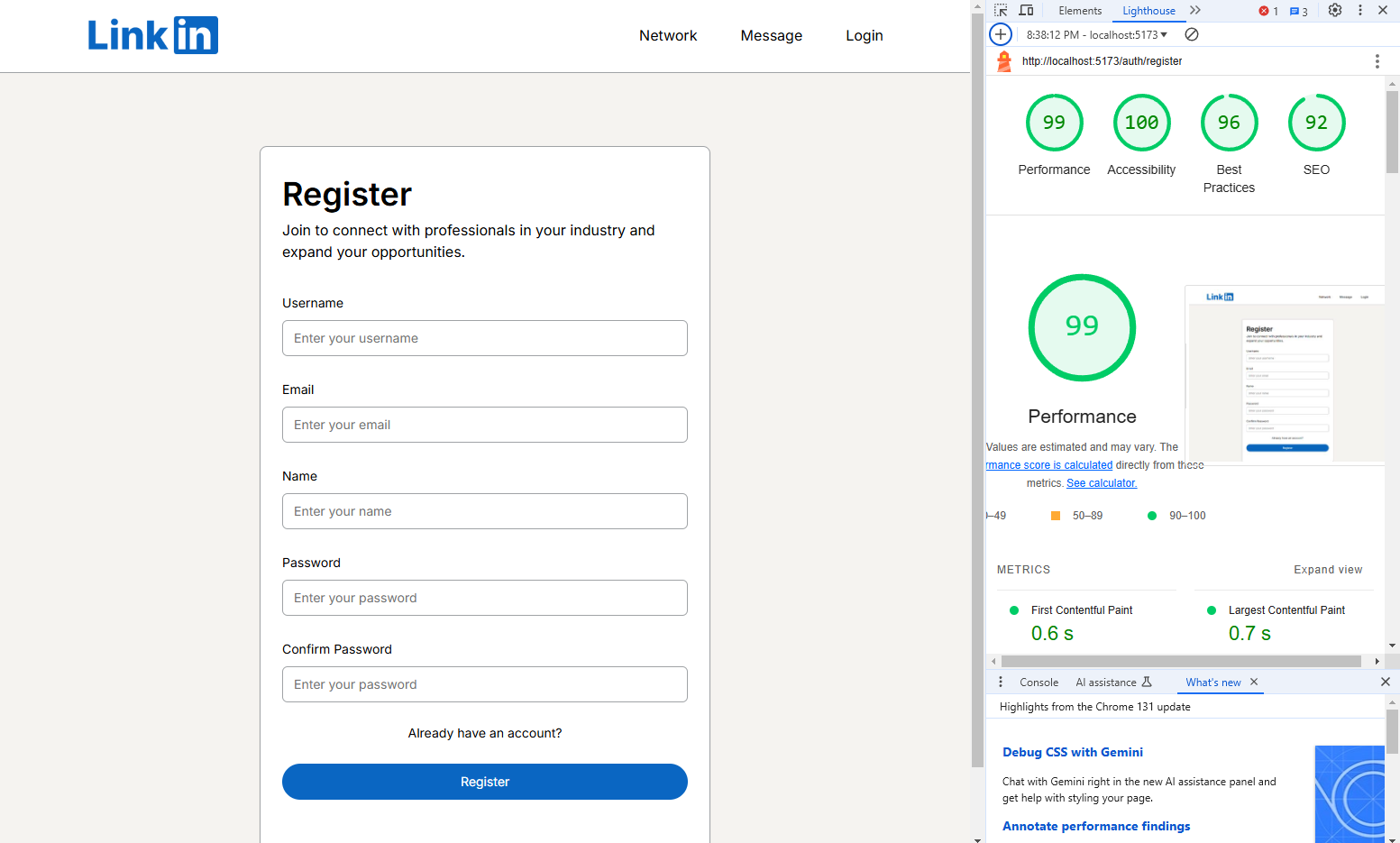
Task: Close the bottom drawer
Action: pos(1386,683)
